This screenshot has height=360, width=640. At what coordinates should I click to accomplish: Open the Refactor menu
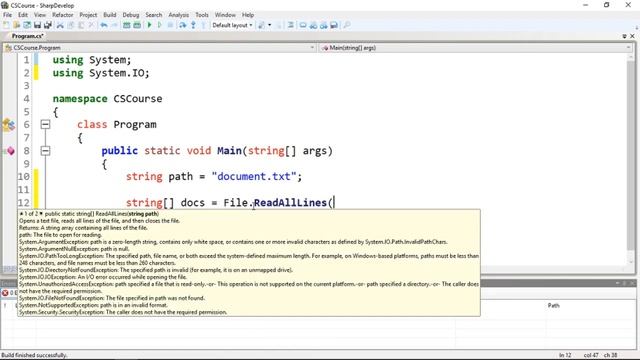(x=62, y=15)
